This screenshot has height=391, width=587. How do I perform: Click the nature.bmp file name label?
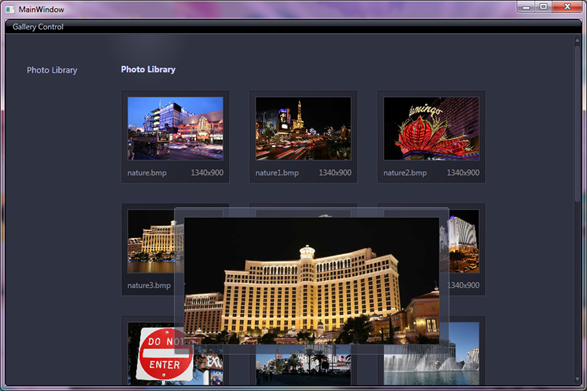(x=147, y=173)
